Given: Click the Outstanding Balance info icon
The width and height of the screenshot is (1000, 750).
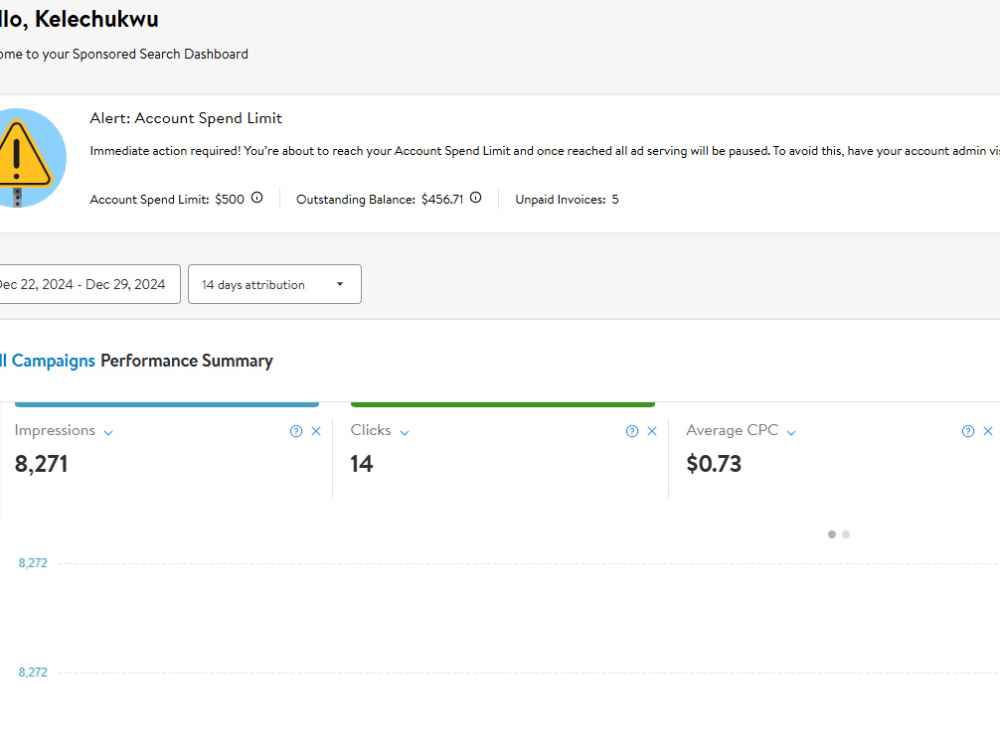Looking at the screenshot, I should (x=476, y=198).
